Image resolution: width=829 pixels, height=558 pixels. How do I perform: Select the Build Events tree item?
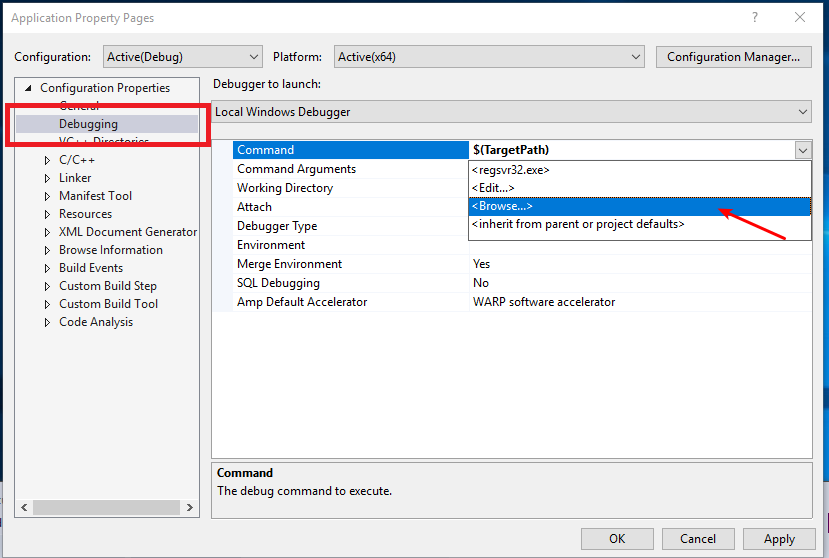pos(91,268)
